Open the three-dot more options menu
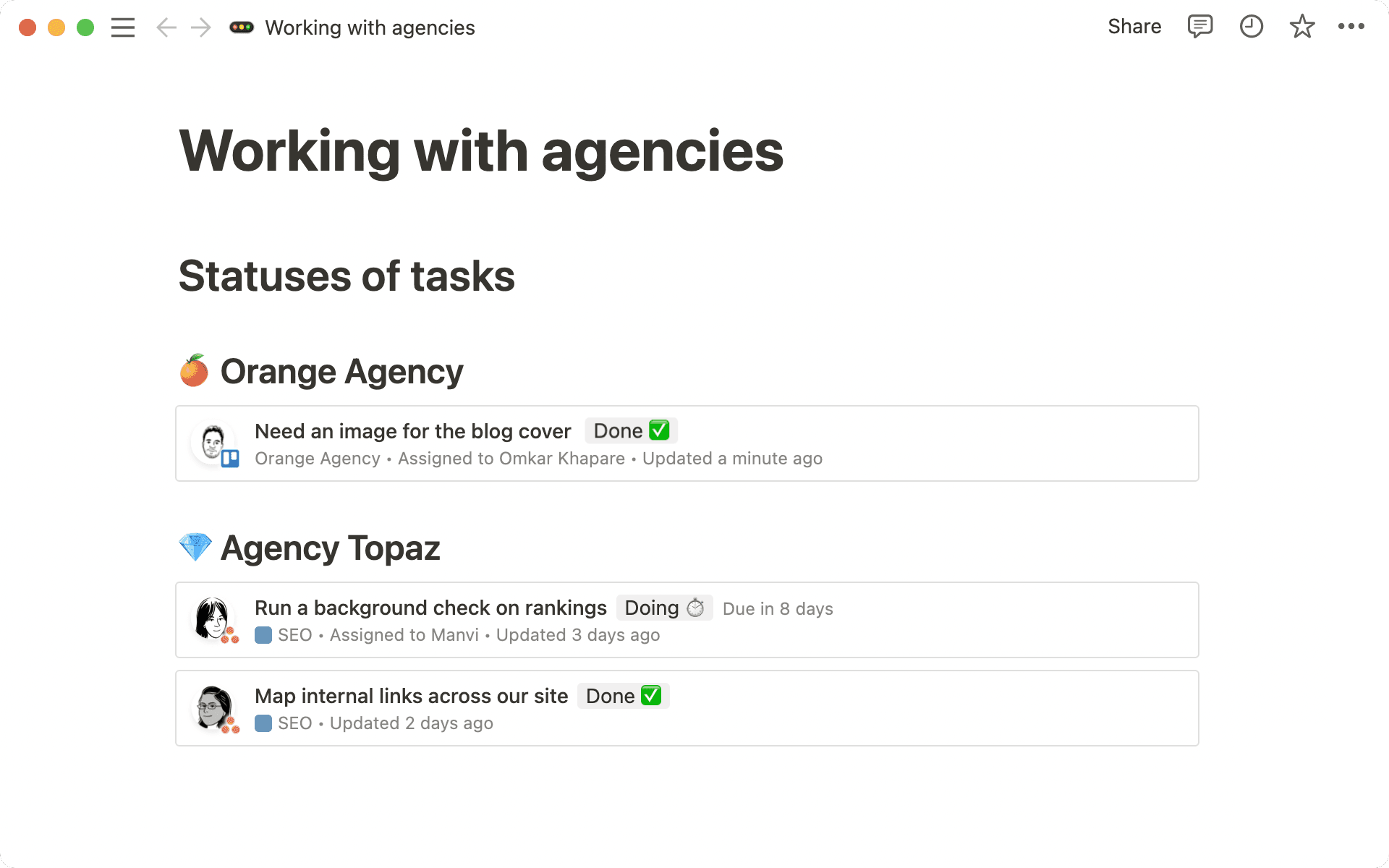This screenshot has height=868, width=1389. point(1351,27)
